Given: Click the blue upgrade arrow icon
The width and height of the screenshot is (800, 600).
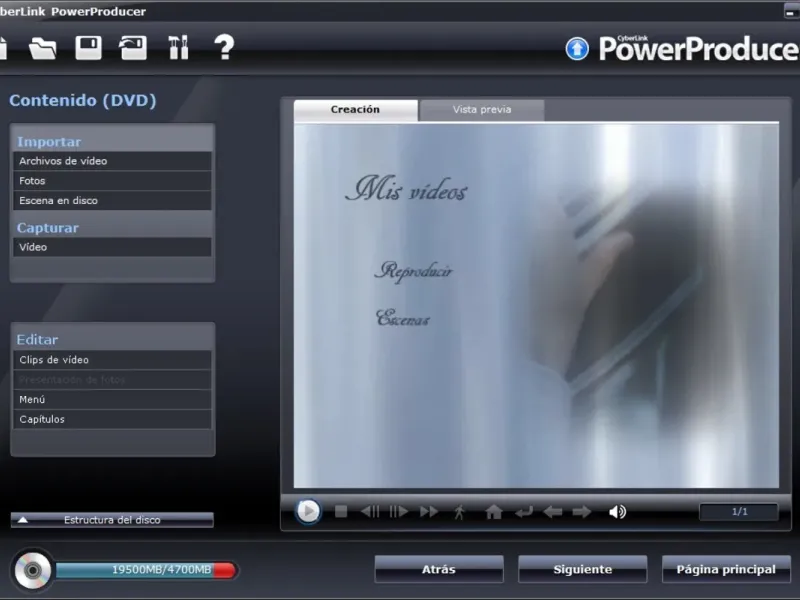Looking at the screenshot, I should pyautogui.click(x=577, y=49).
